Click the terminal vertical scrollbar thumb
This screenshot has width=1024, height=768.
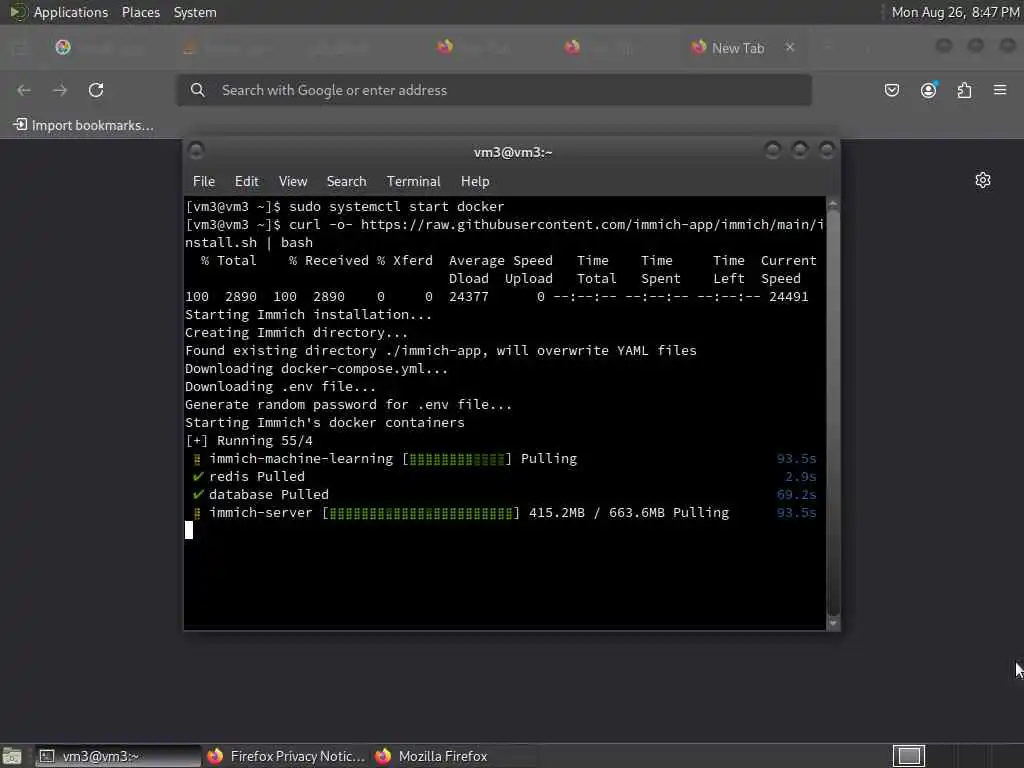tap(833, 411)
